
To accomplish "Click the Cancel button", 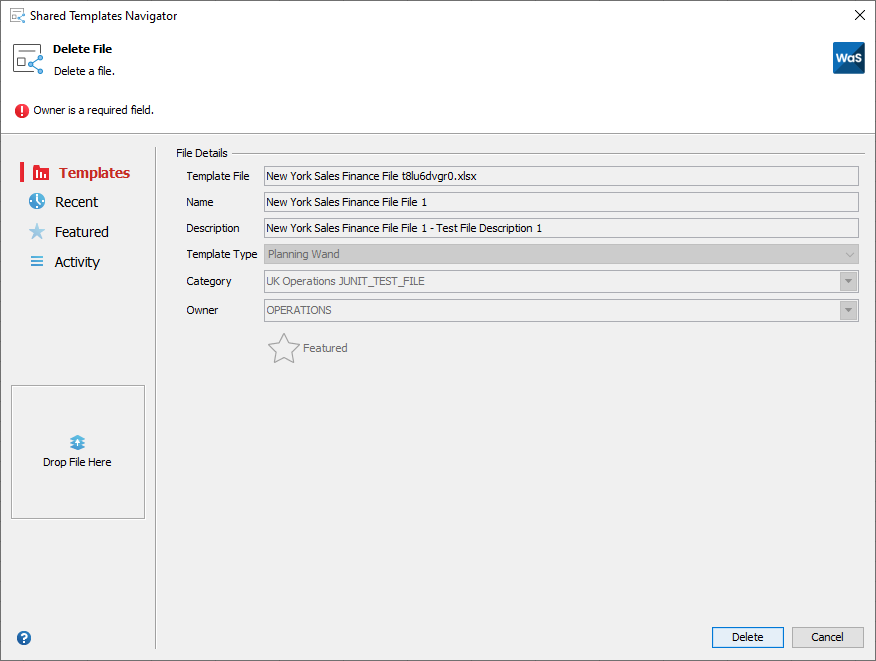I will [x=827, y=637].
